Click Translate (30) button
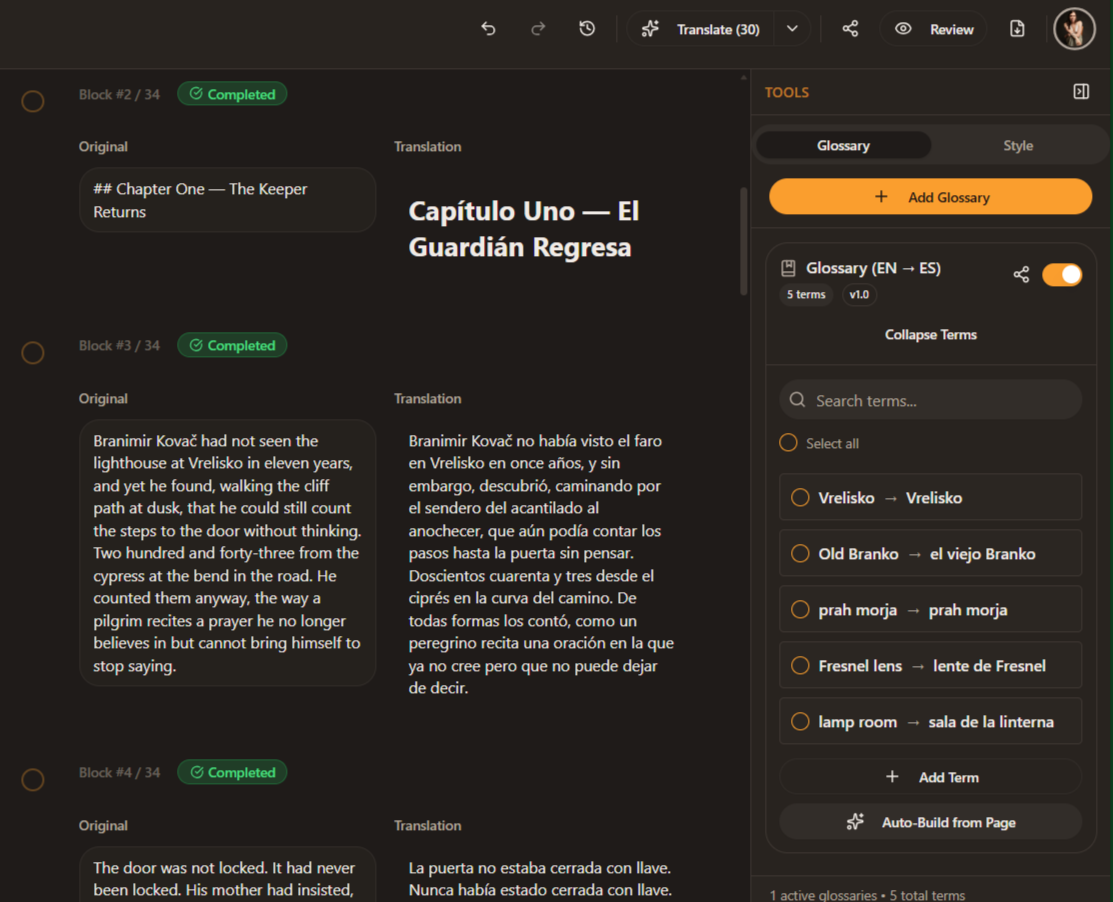This screenshot has height=902, width=1113. (701, 29)
